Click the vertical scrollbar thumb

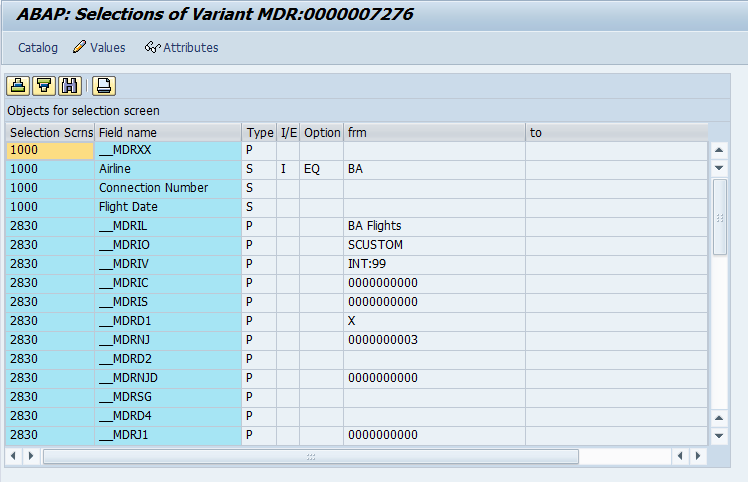pos(719,218)
